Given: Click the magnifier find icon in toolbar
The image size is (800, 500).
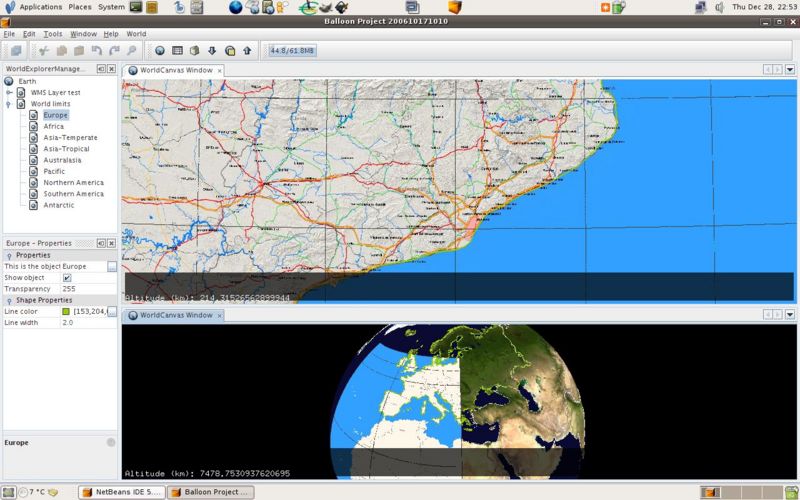Looking at the screenshot, I should click(131, 50).
